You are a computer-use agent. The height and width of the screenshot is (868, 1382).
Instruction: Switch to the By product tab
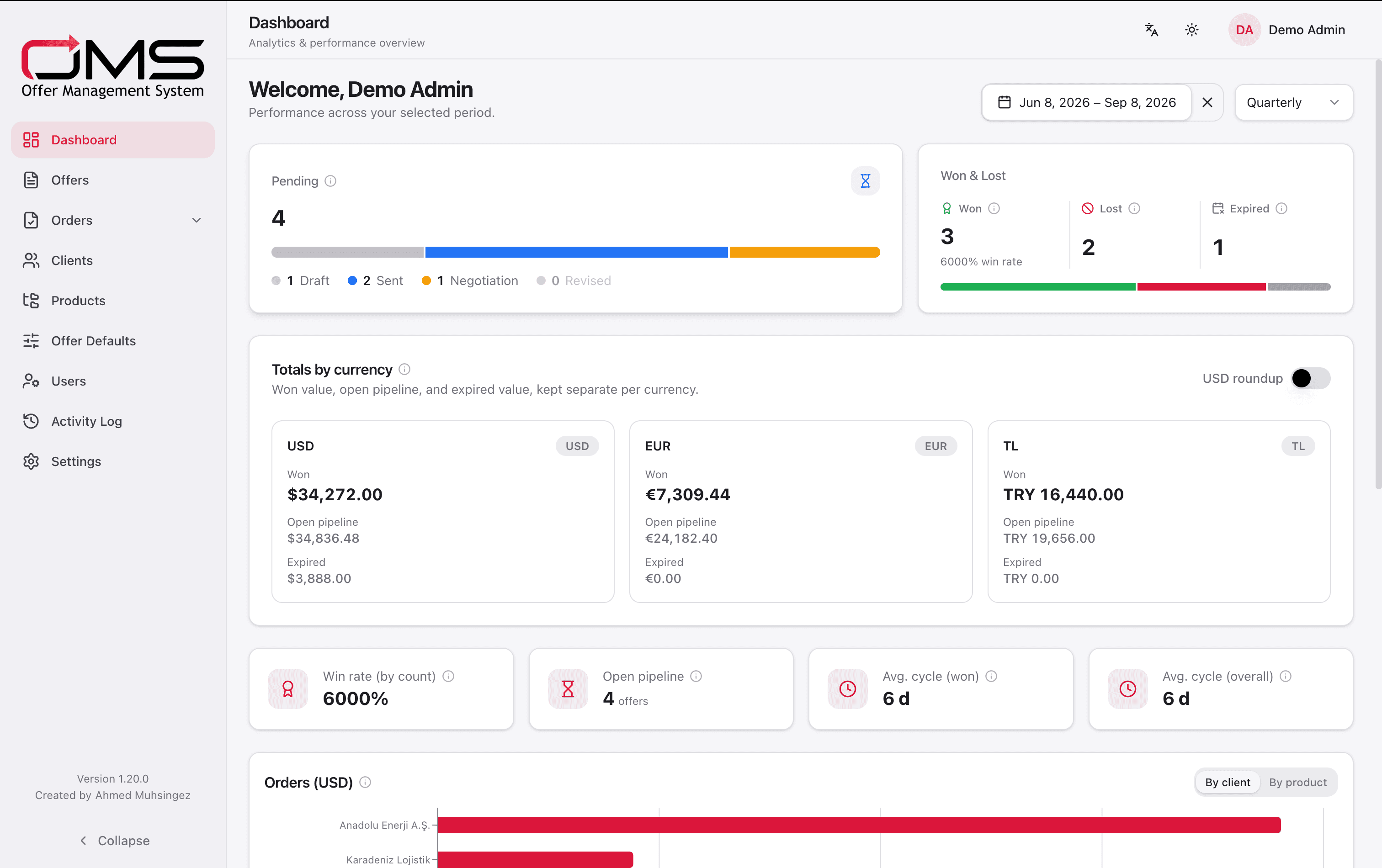click(x=1297, y=782)
